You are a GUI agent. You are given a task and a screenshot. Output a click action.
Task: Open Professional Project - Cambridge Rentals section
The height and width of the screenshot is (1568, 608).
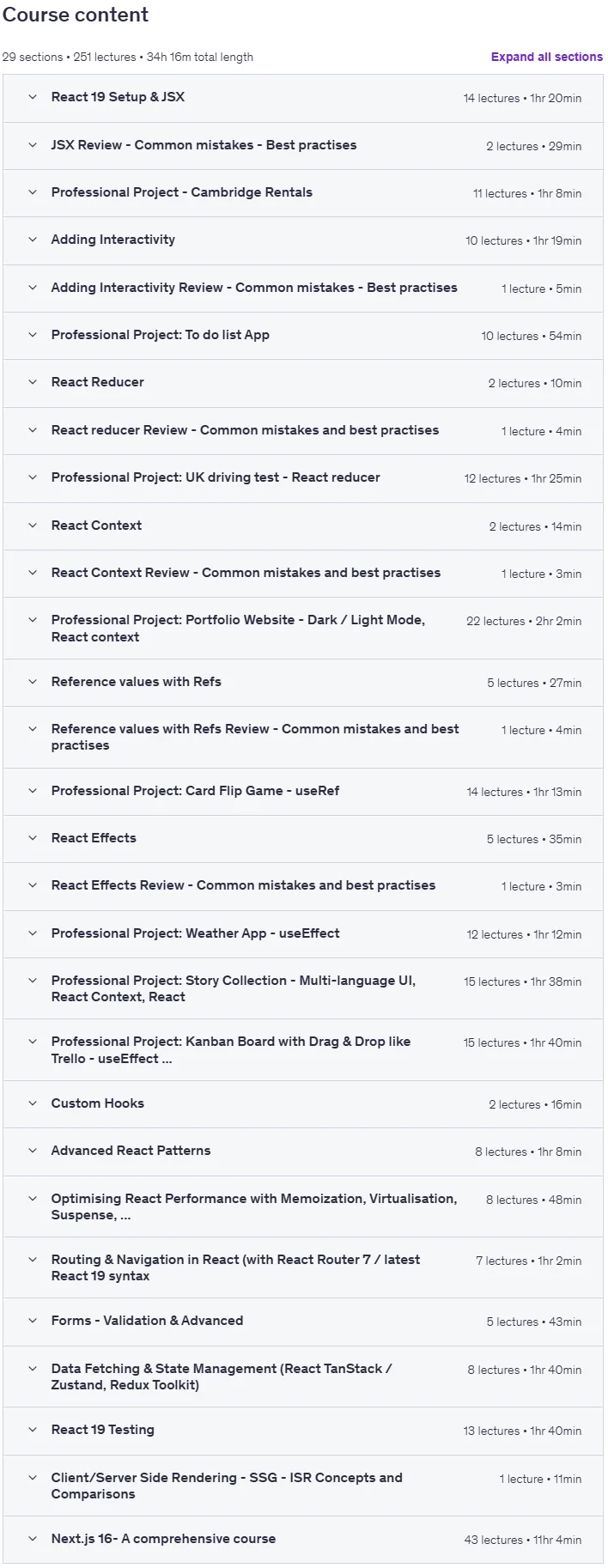pos(303,193)
